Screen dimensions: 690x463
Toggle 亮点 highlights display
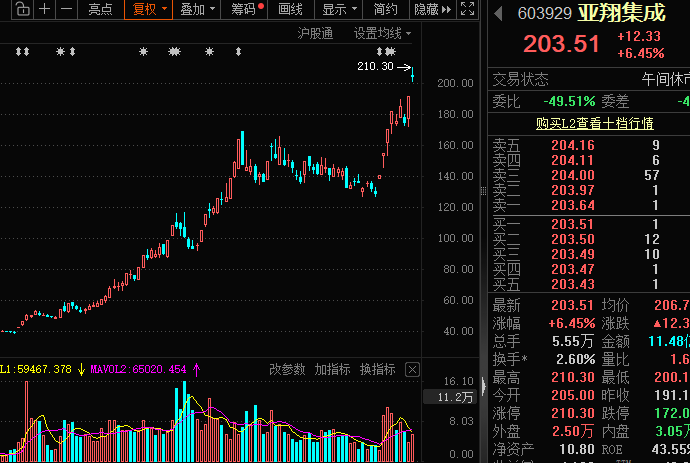100,10
